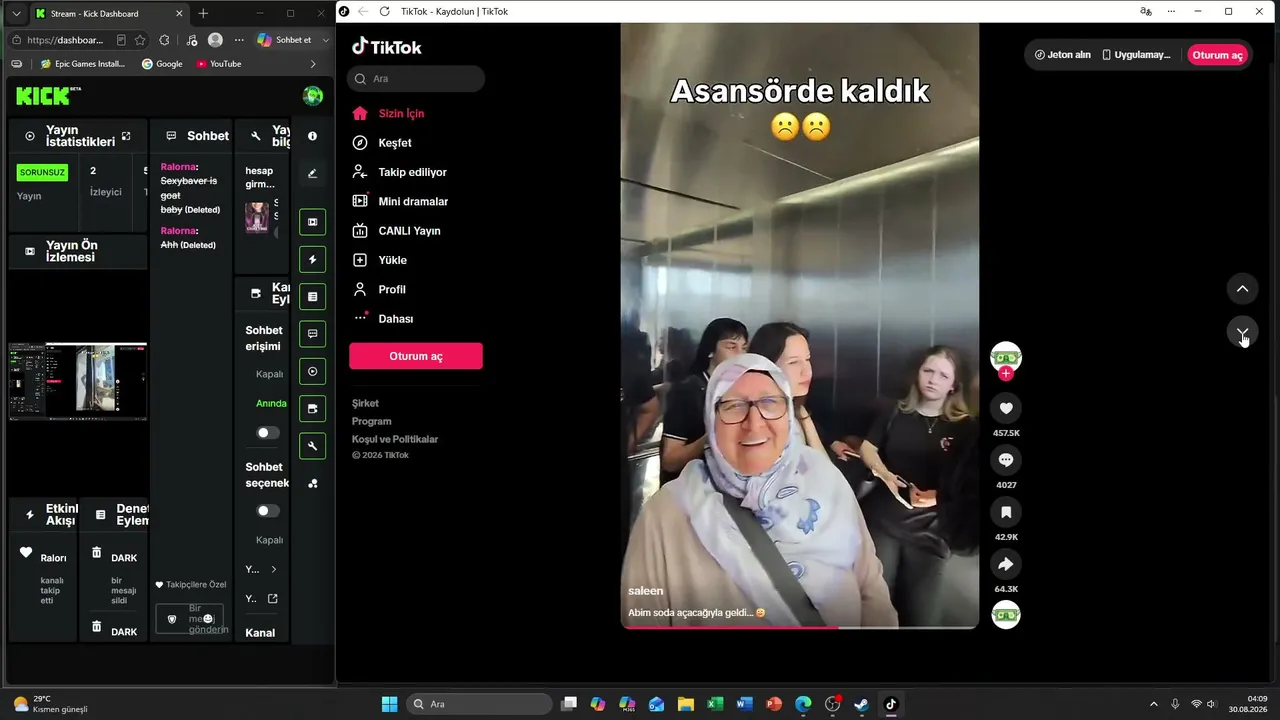Bookmark the TikTok video

(1006, 512)
